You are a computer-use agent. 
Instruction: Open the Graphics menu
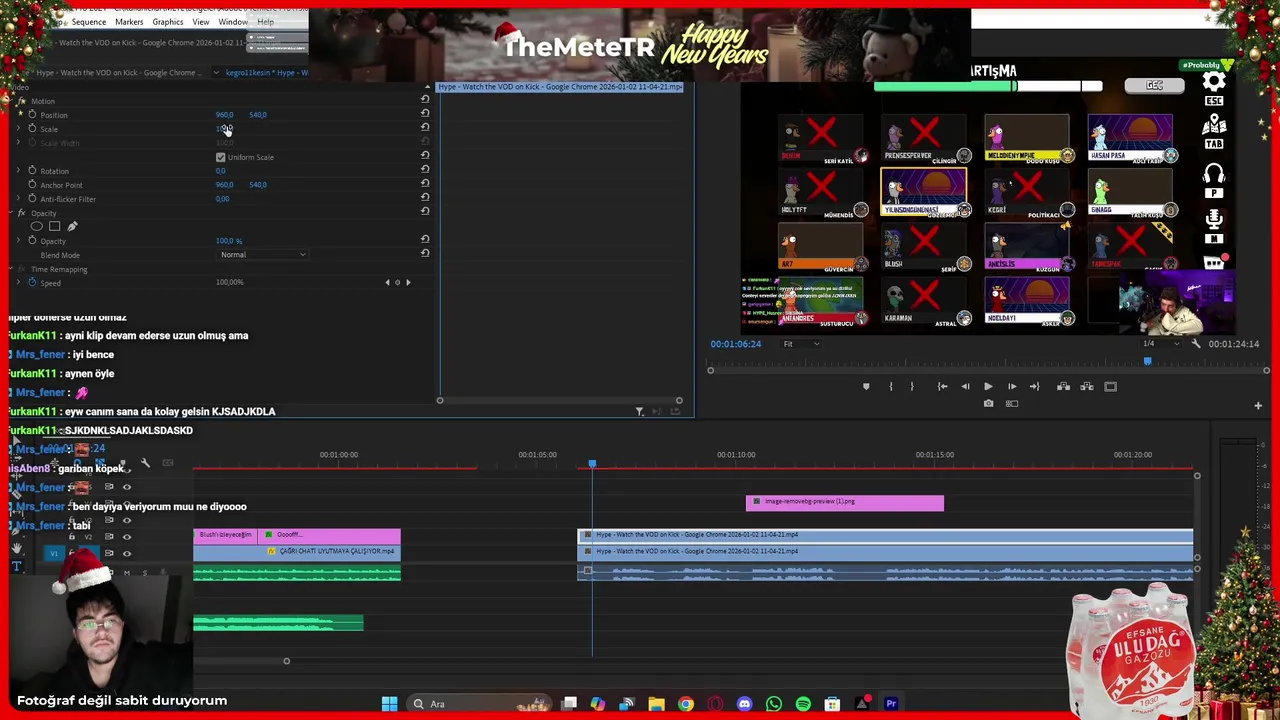point(168,22)
